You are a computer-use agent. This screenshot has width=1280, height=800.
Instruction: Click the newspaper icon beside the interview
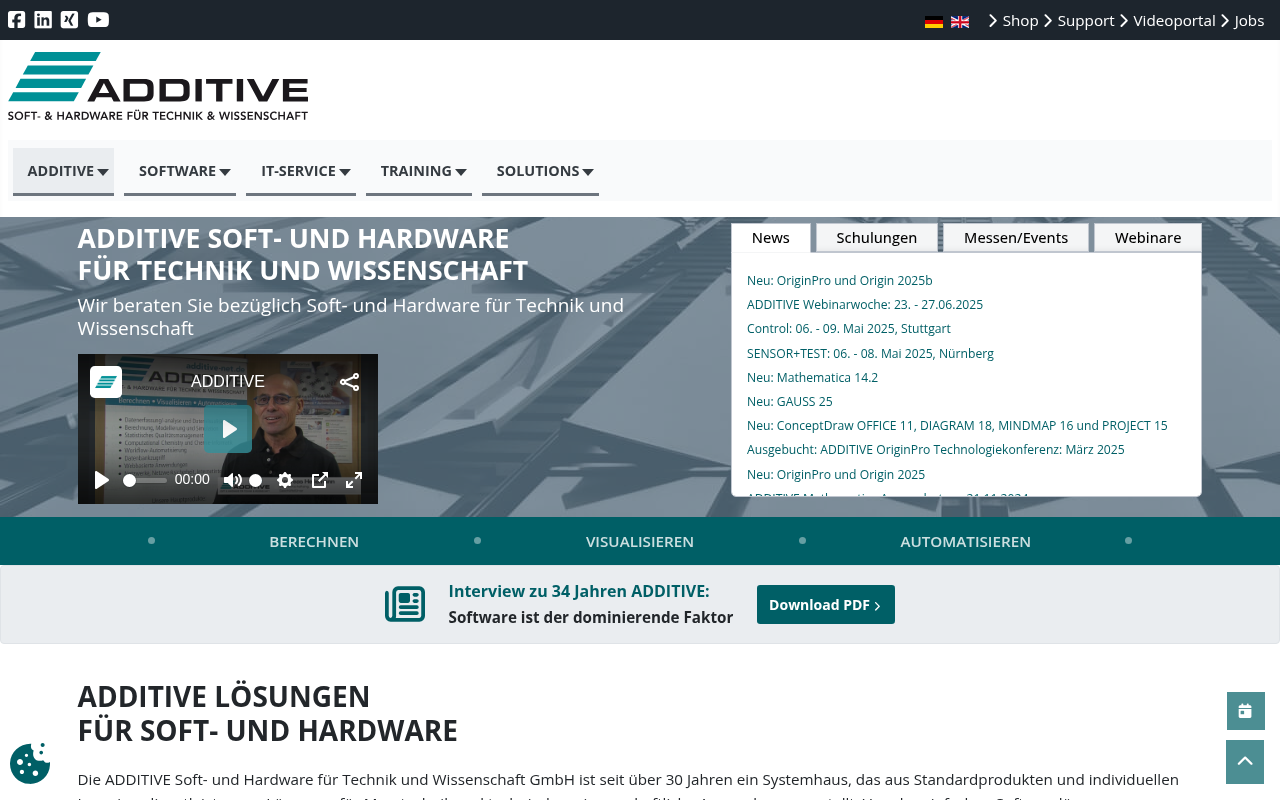(x=405, y=604)
